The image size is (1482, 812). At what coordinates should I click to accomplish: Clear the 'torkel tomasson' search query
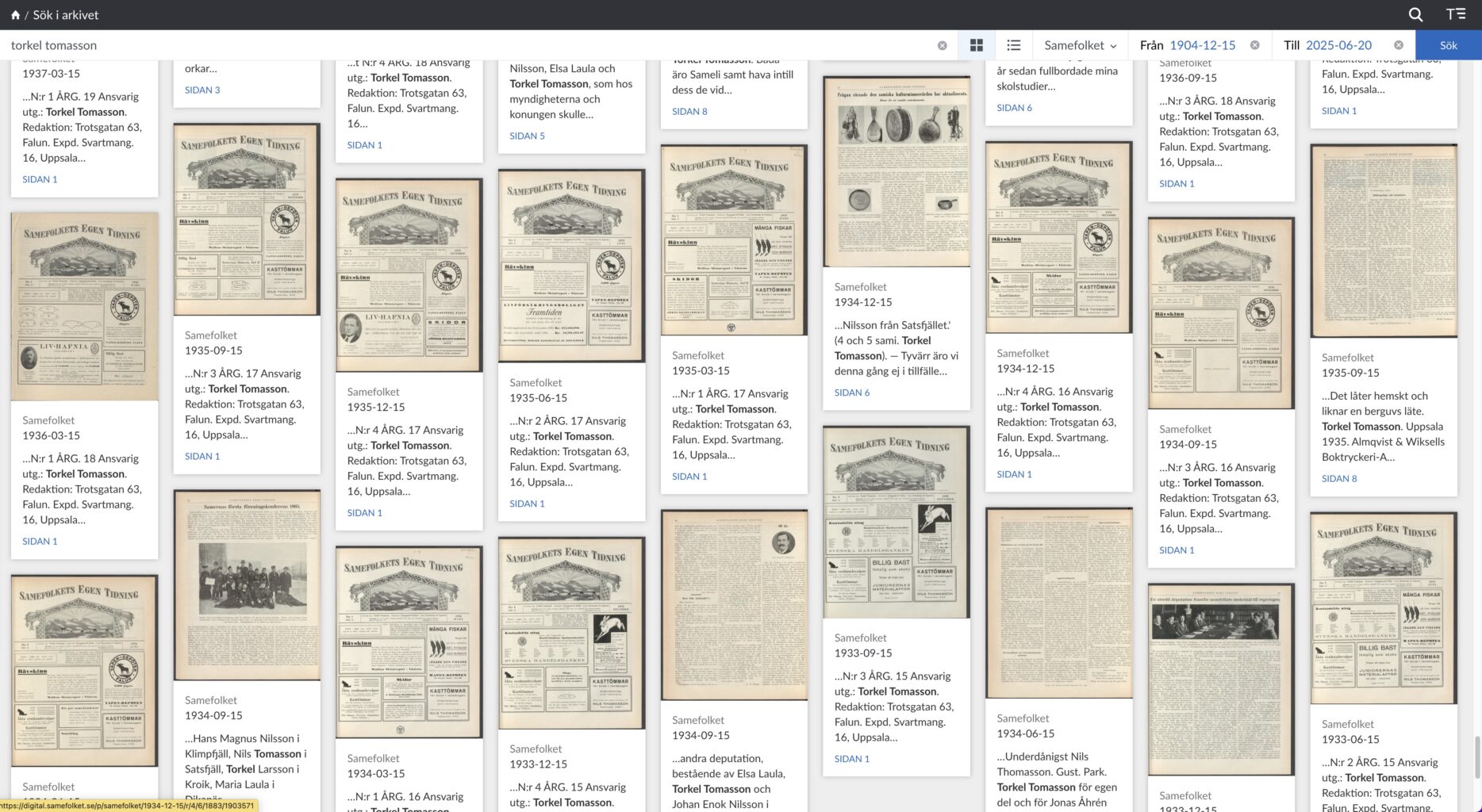(942, 45)
